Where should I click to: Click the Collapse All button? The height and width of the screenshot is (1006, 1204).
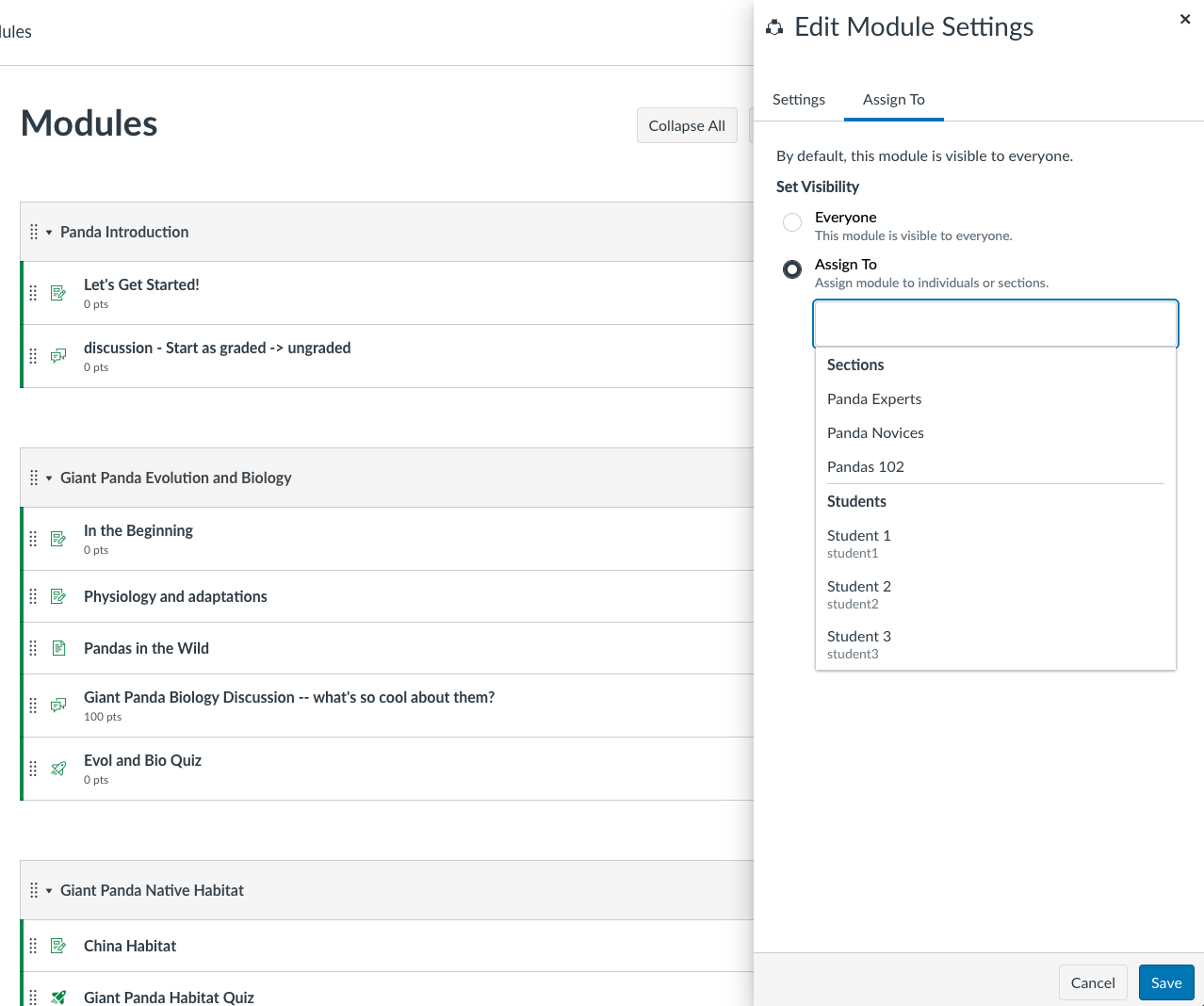(687, 125)
